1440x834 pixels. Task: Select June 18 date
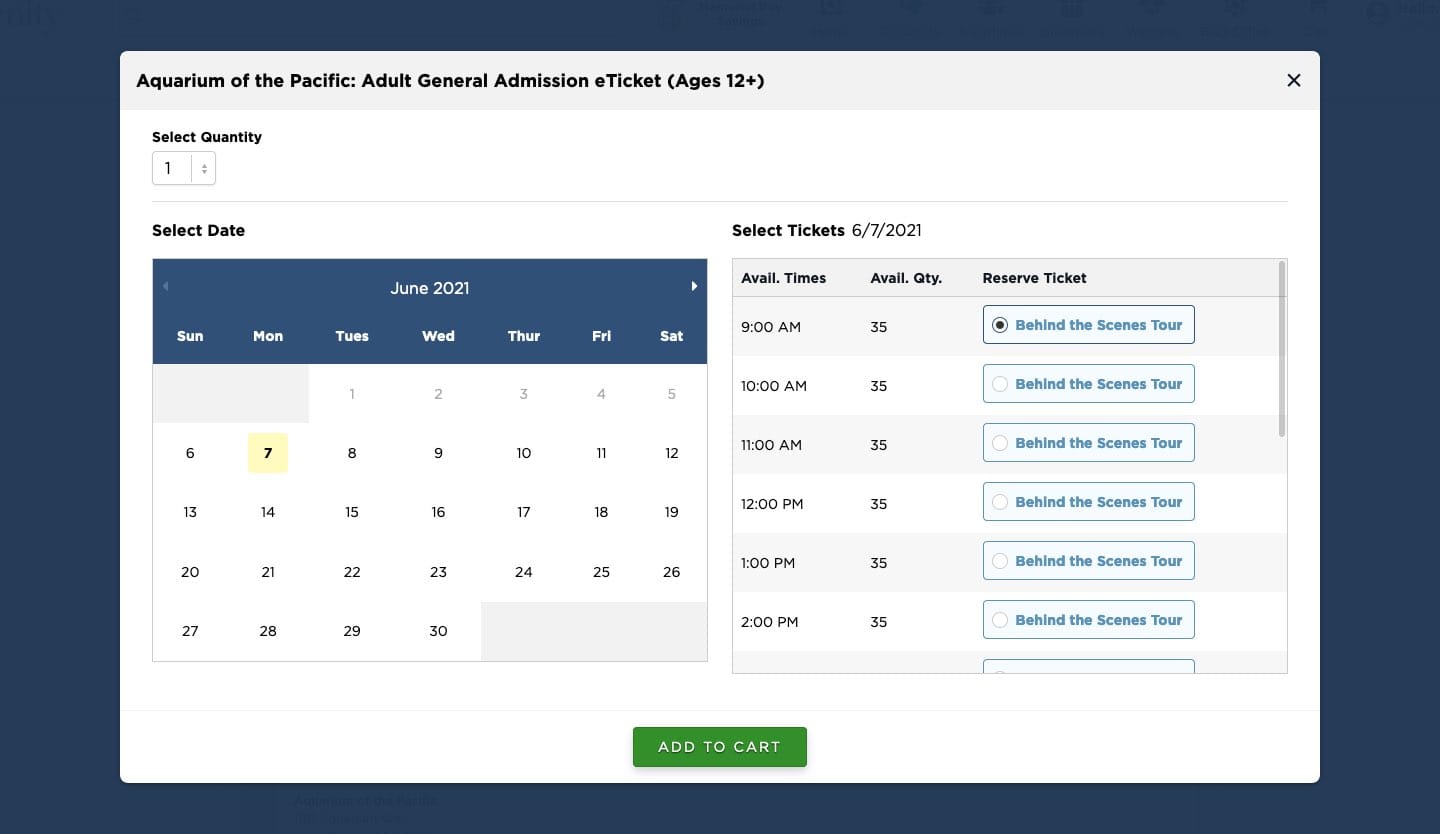601,512
